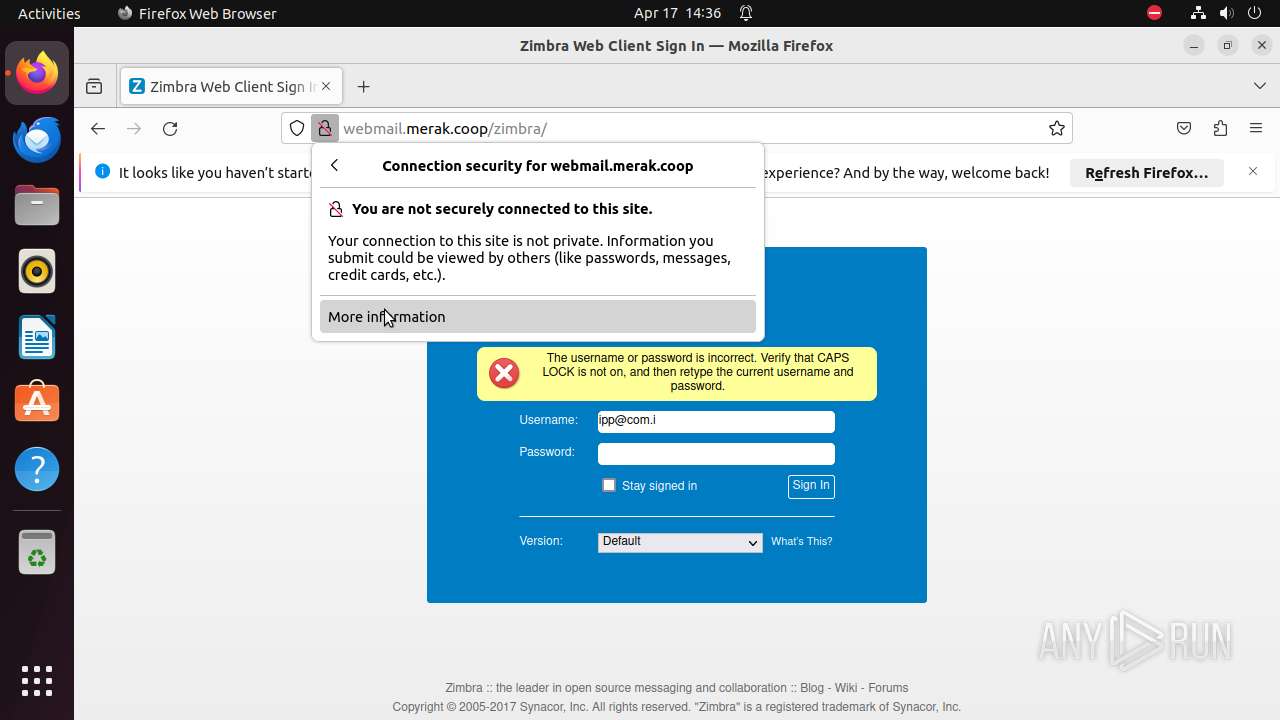
Task: Focus the empty Password field
Action: point(716,454)
